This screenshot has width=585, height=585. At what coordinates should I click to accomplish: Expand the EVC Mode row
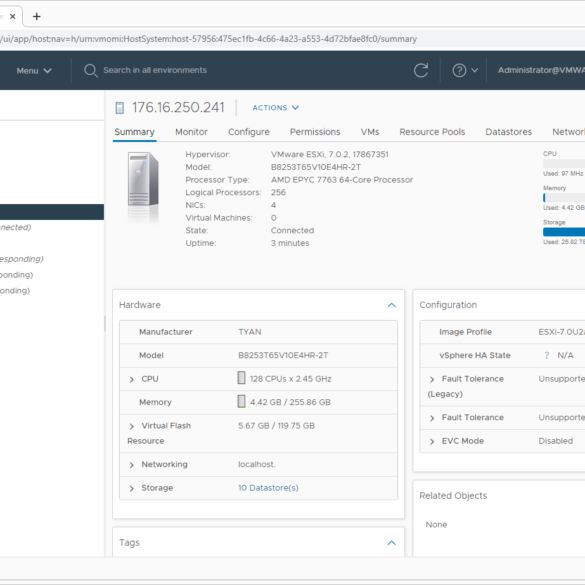click(432, 442)
